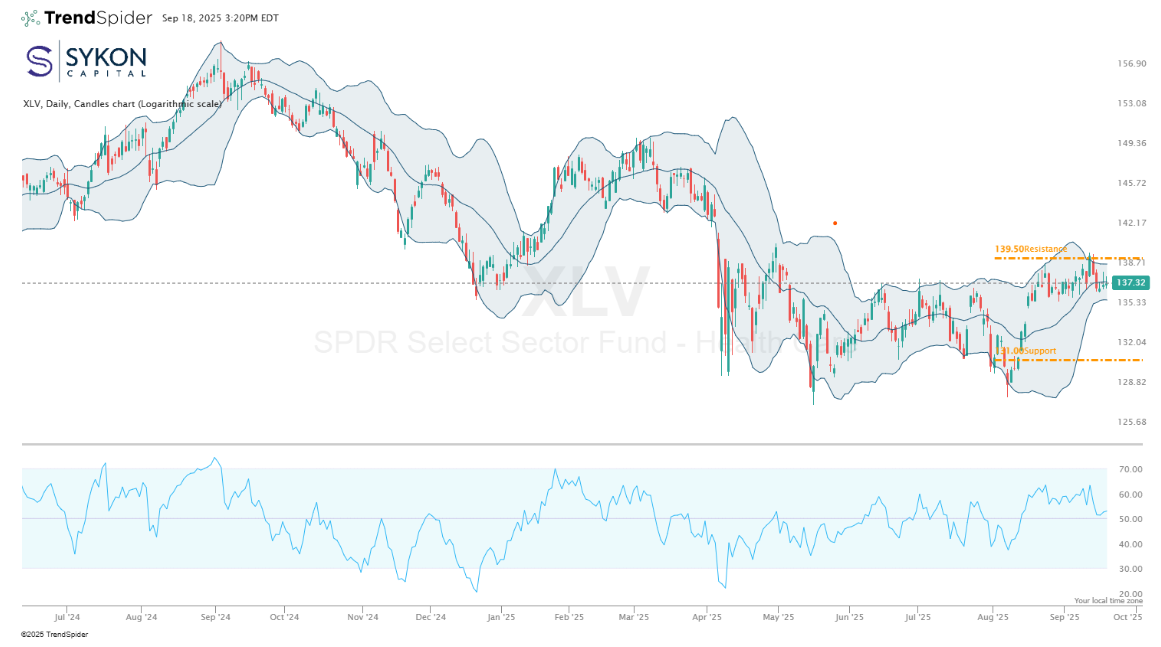1161x647 pixels.
Task: Click the orange dot marker on chart
Action: [835, 223]
